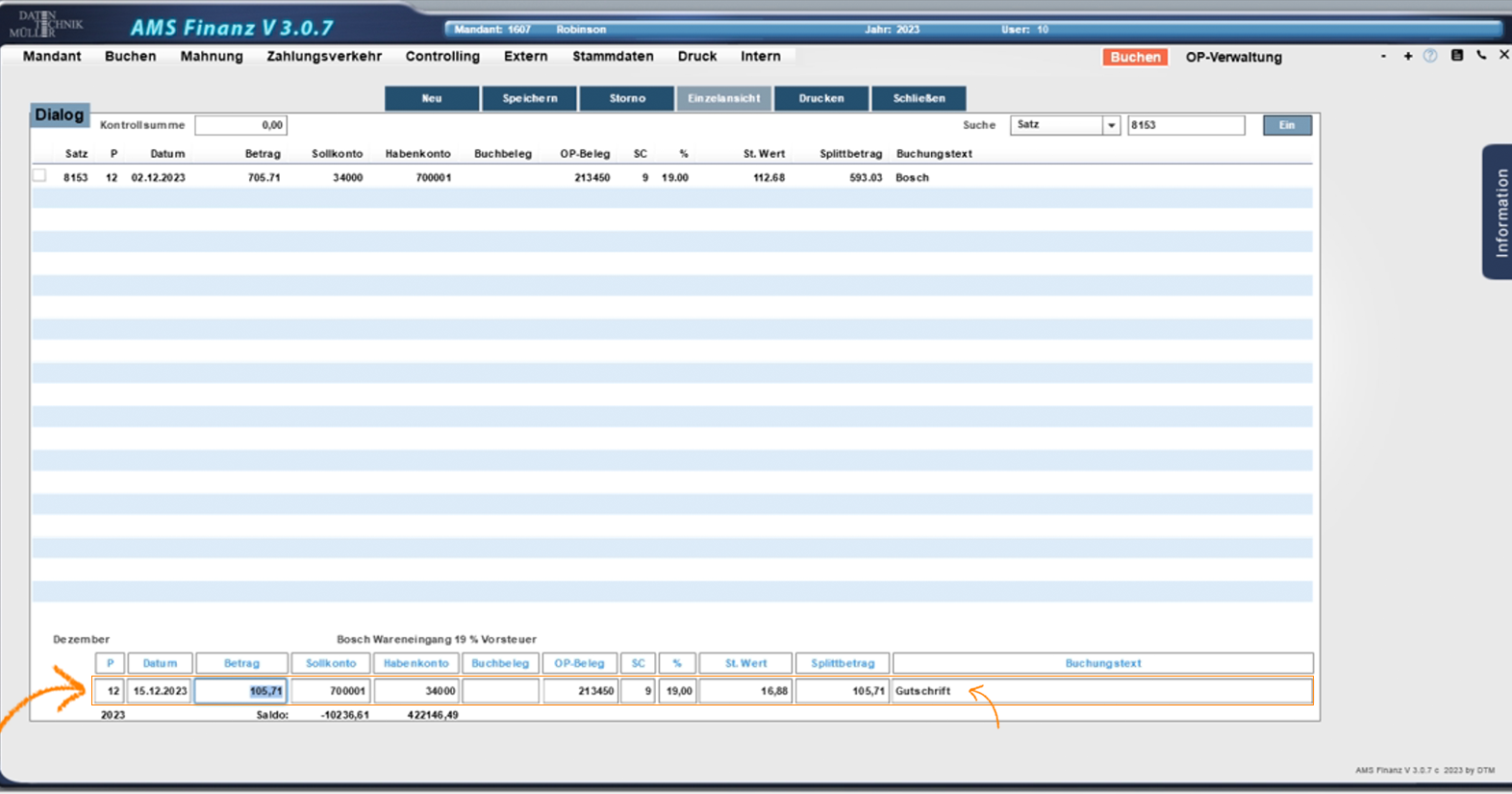Switch to the OP-Verwaltung tab
The width and height of the screenshot is (1512, 794).
tap(1233, 58)
